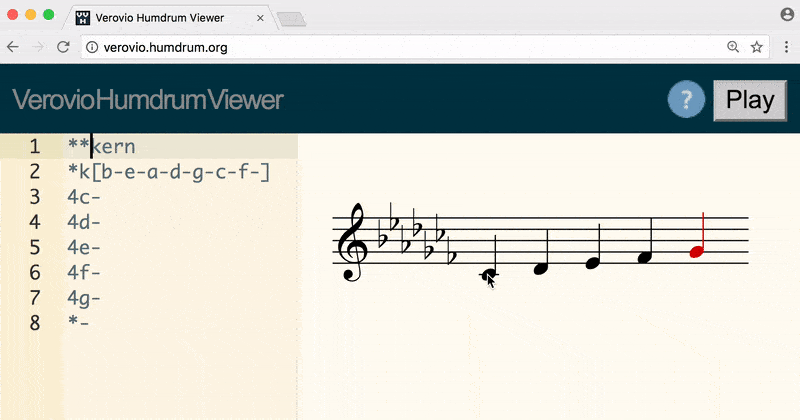Select the Verovio Humdrum Viewer tab
The height and width of the screenshot is (420, 800).
[x=170, y=18]
